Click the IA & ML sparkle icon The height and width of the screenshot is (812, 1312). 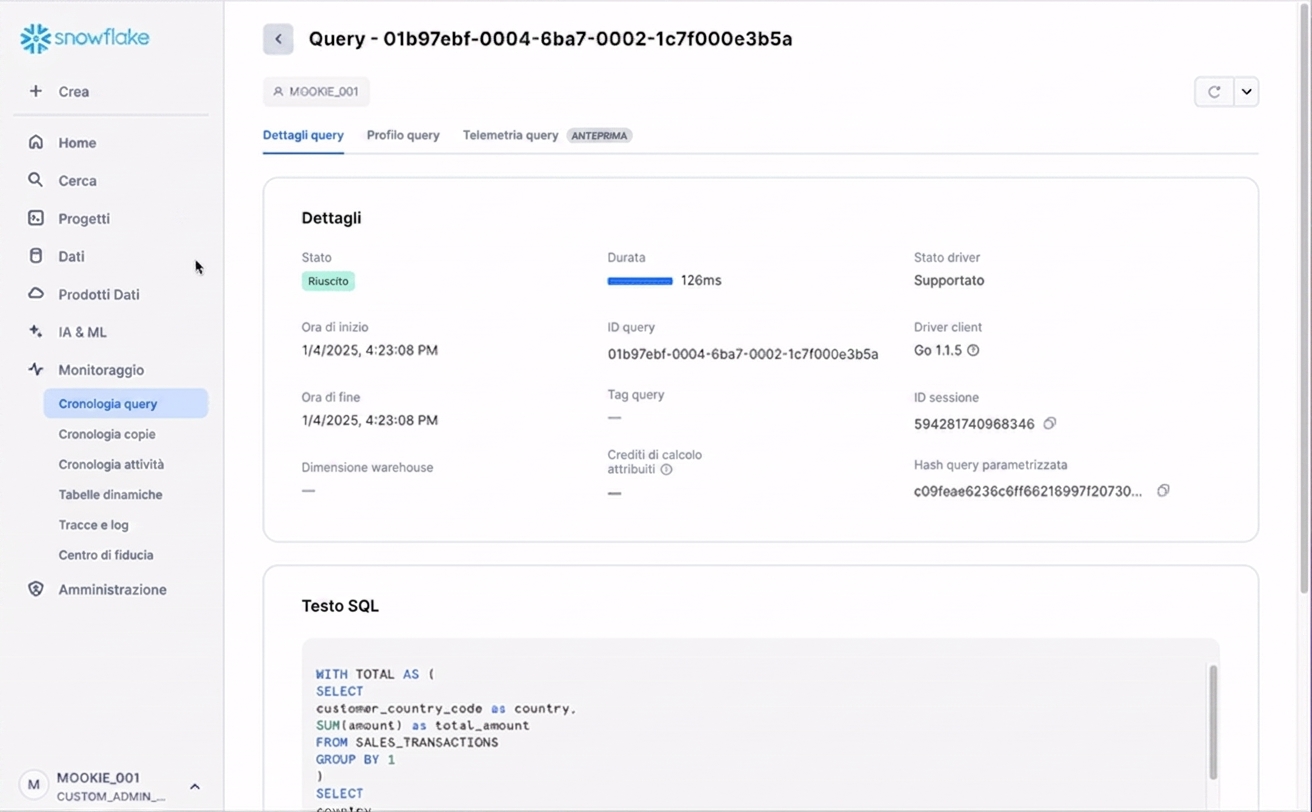click(36, 331)
